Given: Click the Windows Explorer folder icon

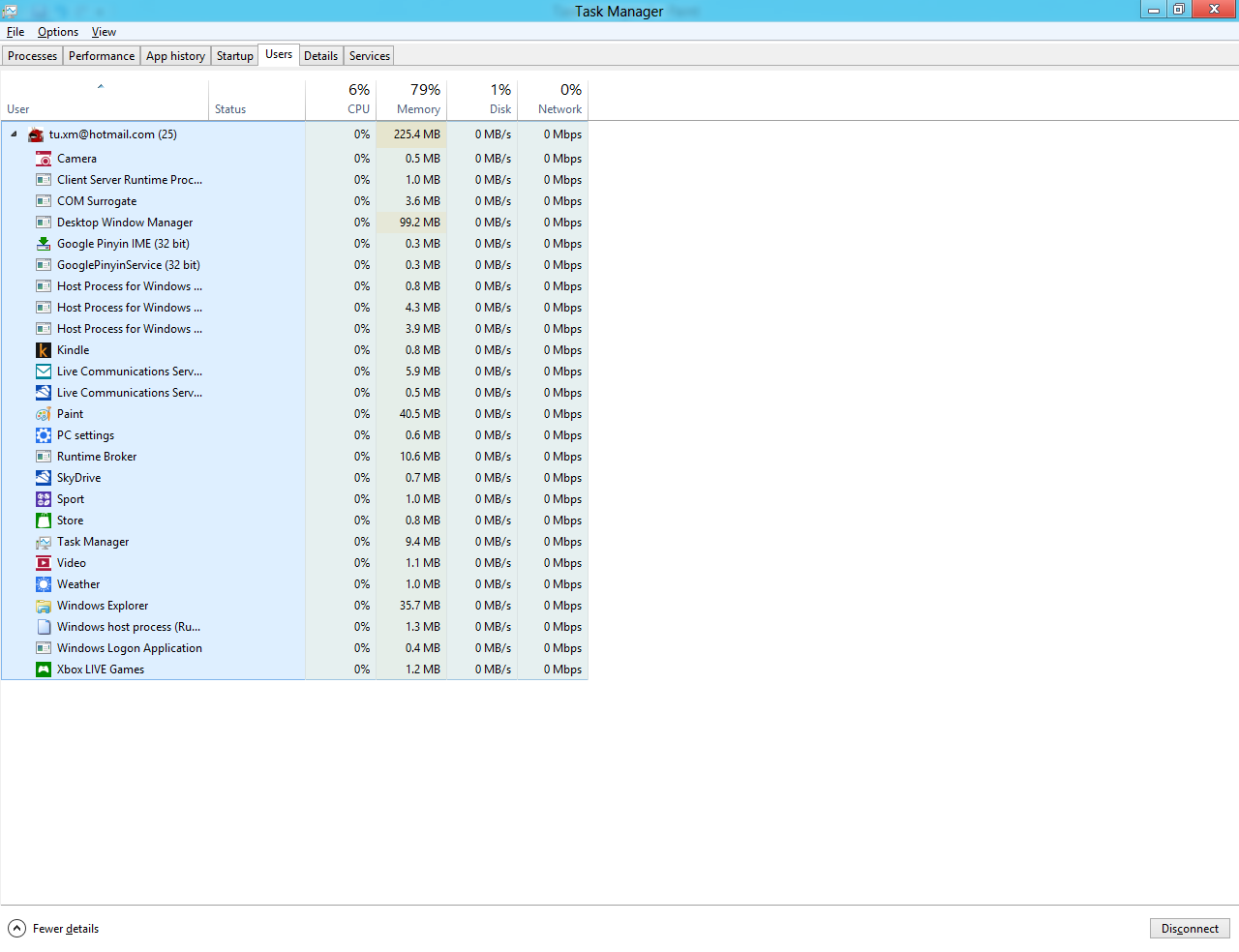Looking at the screenshot, I should pyautogui.click(x=44, y=606).
